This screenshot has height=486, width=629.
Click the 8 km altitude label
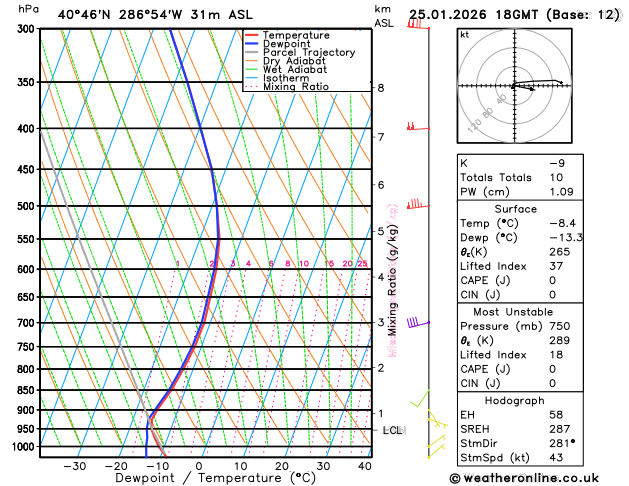pos(381,88)
